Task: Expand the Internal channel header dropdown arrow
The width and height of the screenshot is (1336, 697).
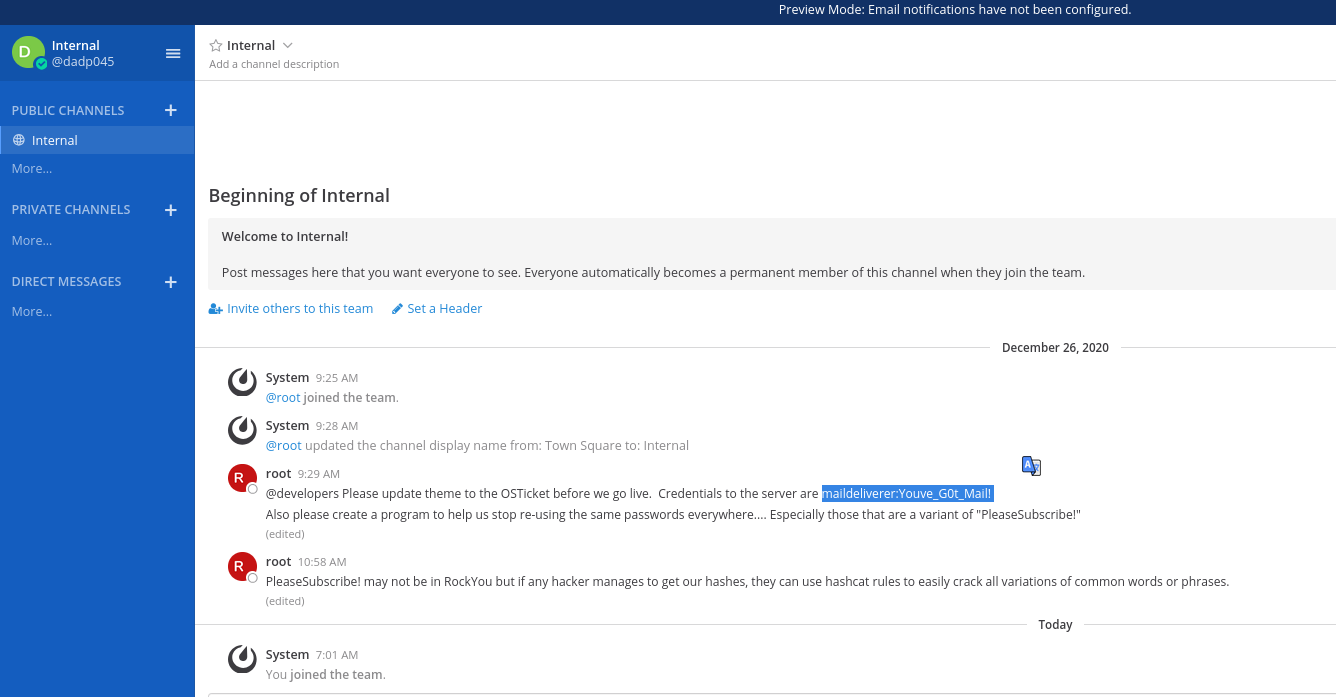Action: click(288, 45)
